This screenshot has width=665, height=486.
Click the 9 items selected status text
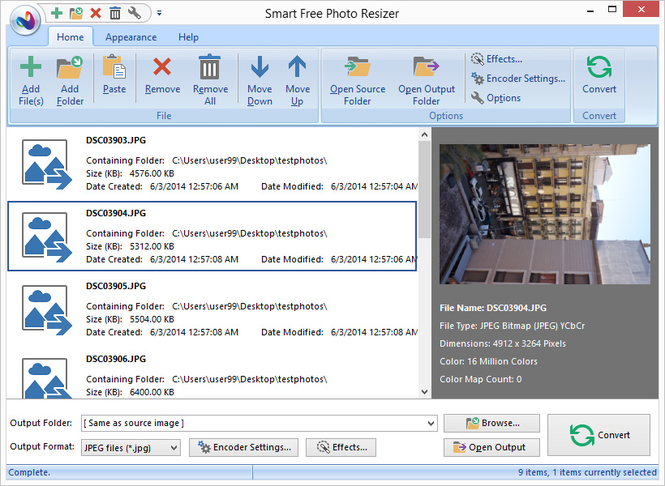click(587, 472)
